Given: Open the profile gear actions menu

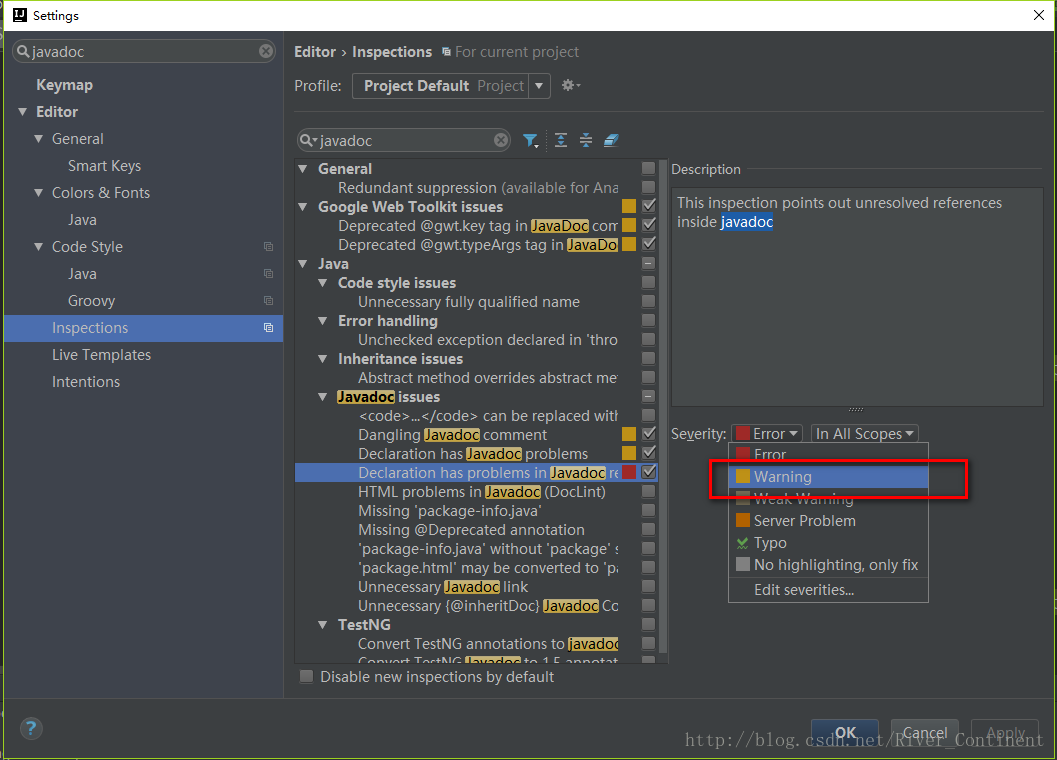Looking at the screenshot, I should pos(571,86).
